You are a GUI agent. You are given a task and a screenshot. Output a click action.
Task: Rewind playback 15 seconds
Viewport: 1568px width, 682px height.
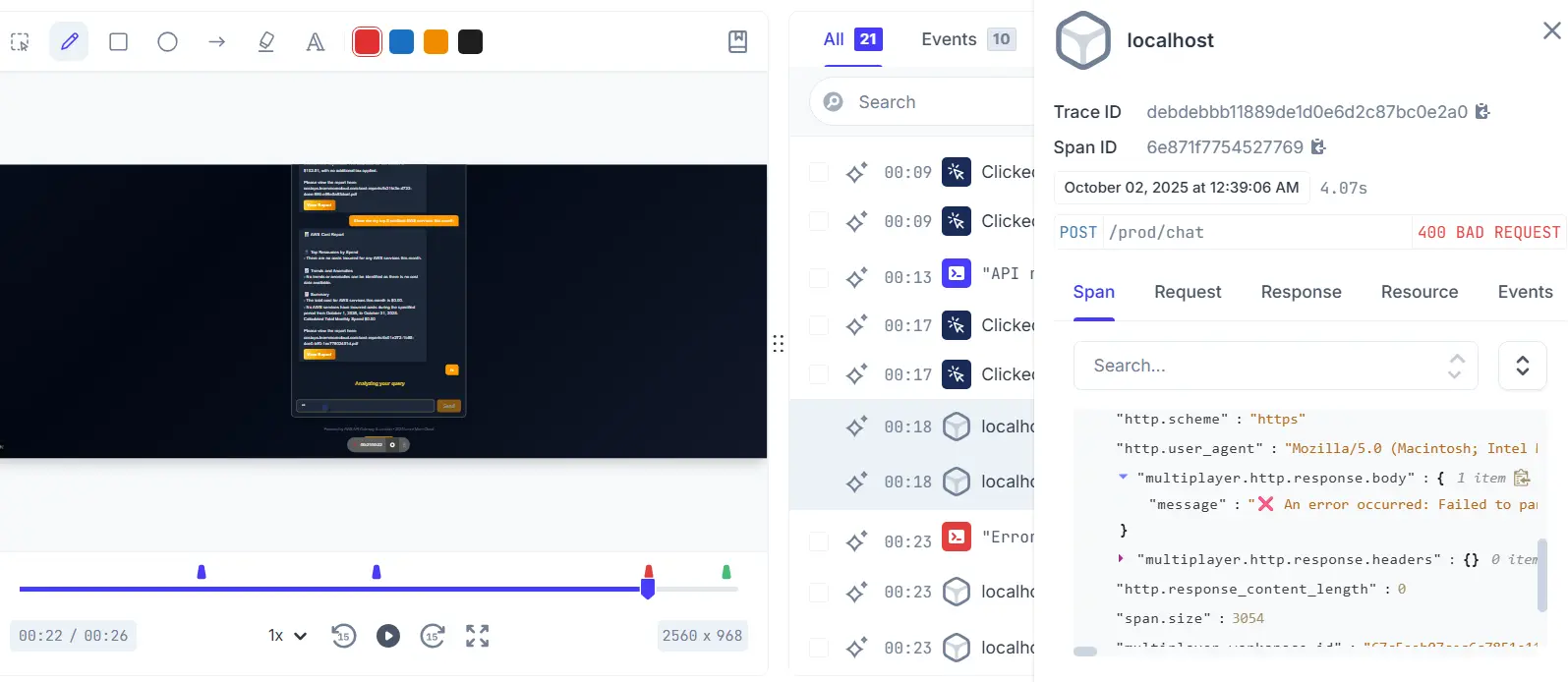(343, 636)
